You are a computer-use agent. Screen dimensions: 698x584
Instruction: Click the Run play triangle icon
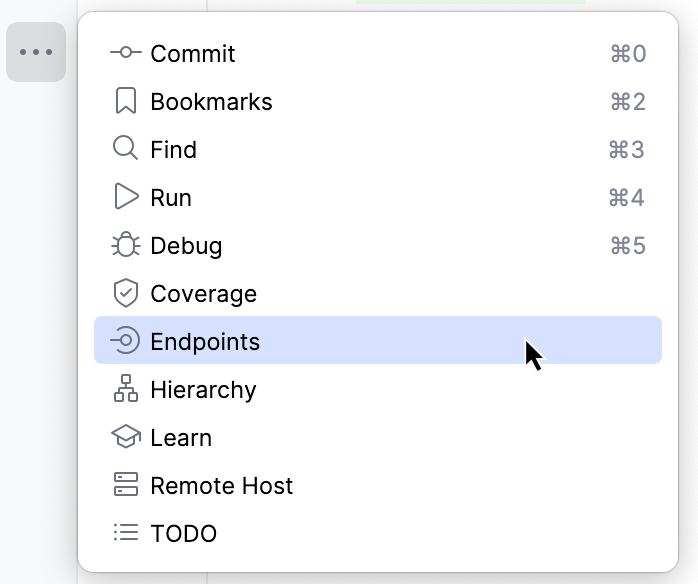(125, 198)
